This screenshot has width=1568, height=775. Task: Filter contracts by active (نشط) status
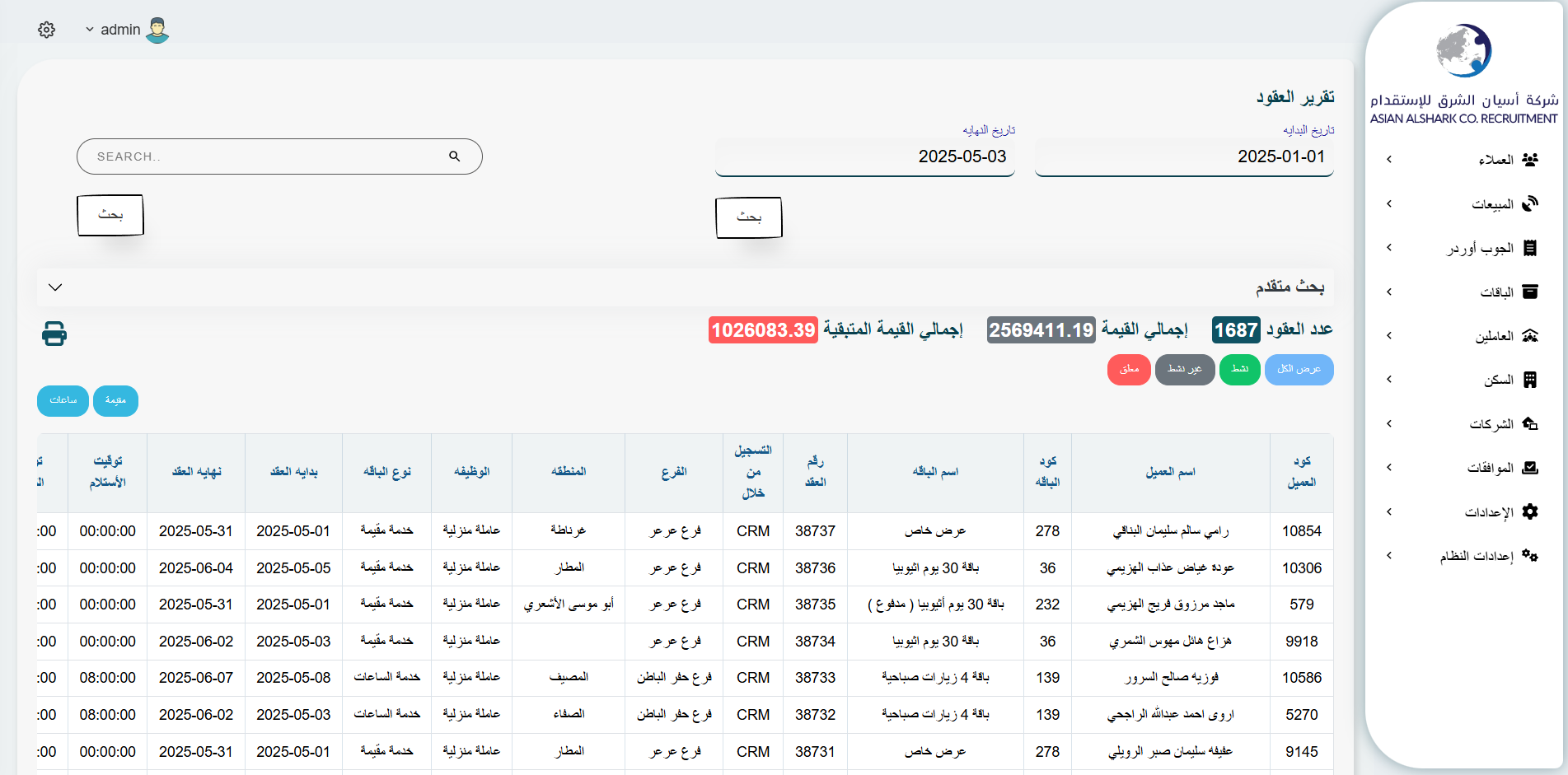pos(1239,369)
